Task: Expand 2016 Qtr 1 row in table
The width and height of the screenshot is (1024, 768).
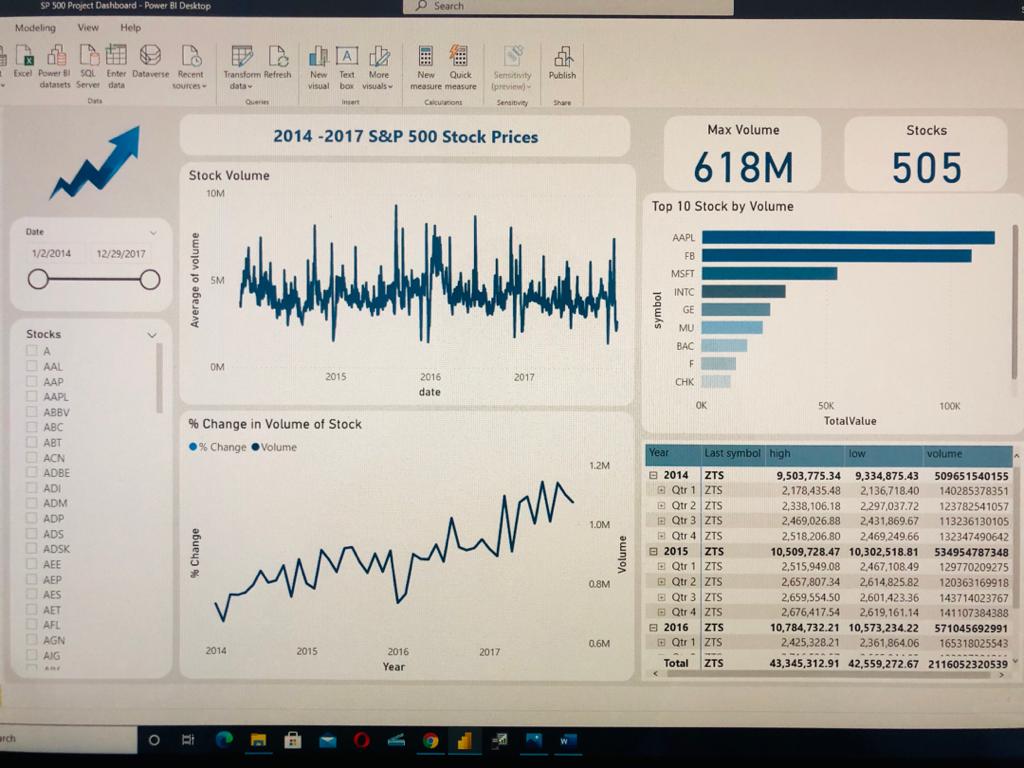Action: [x=661, y=643]
